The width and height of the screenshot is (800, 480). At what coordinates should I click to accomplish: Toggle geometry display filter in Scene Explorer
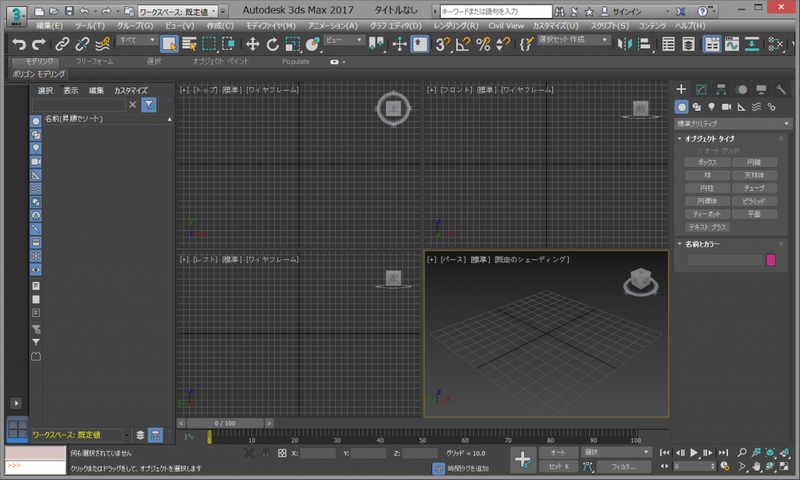(x=36, y=121)
